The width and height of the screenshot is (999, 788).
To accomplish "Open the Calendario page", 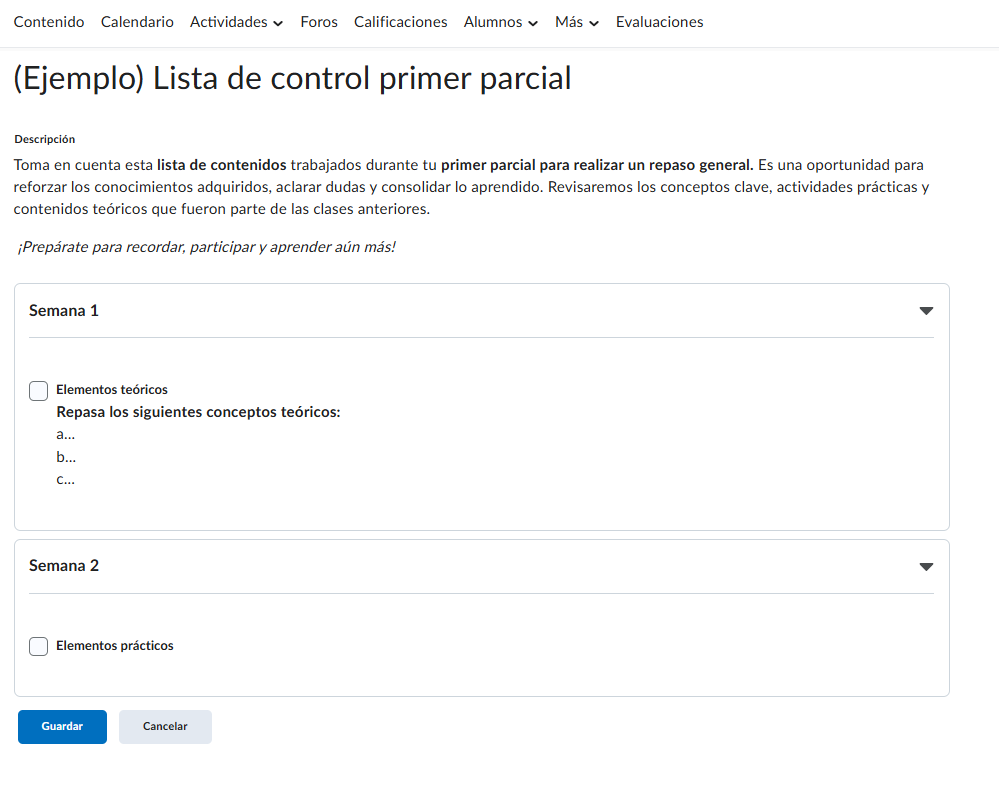I will tap(137, 22).
